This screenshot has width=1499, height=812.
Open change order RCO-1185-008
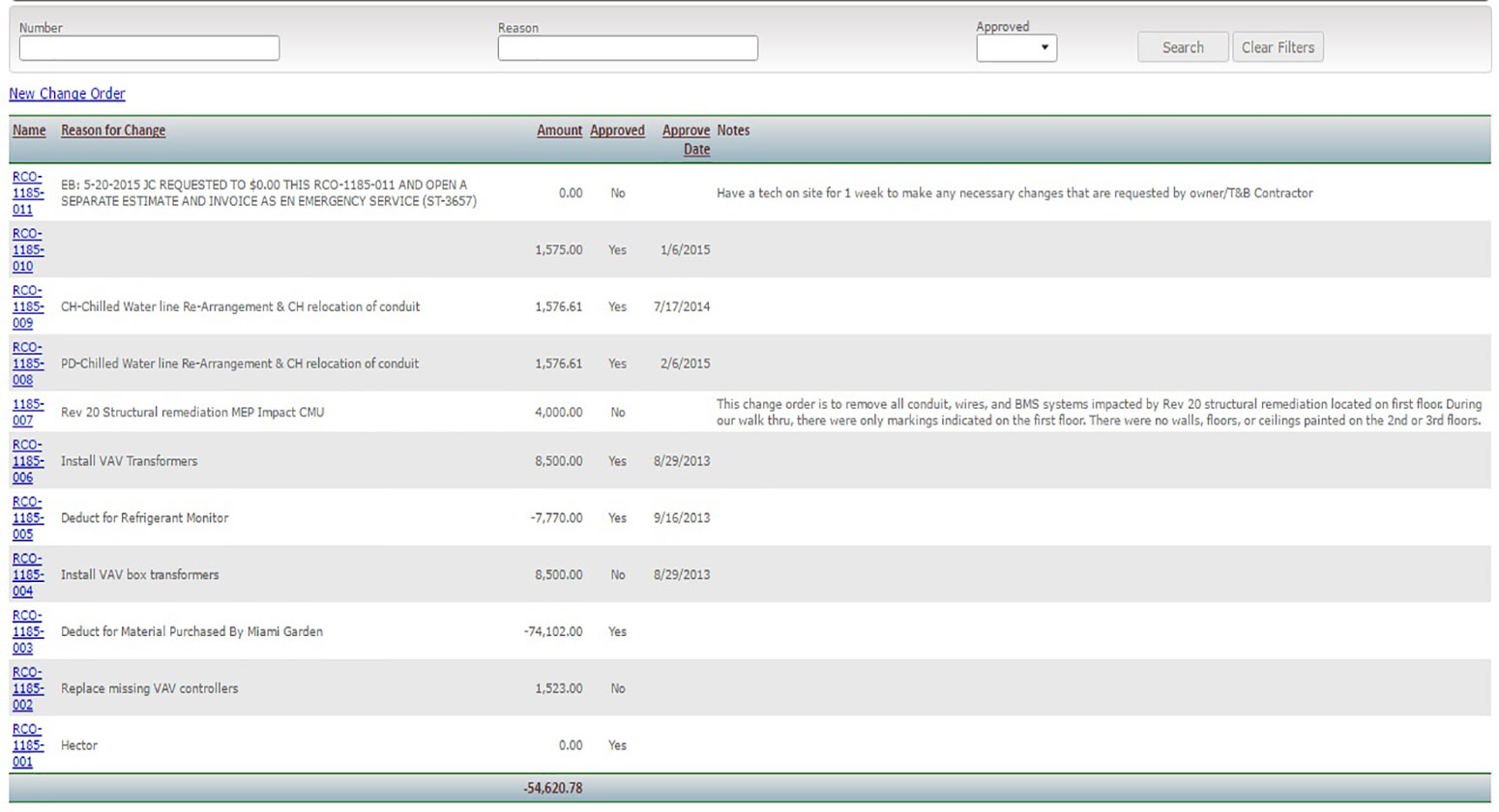click(x=27, y=363)
